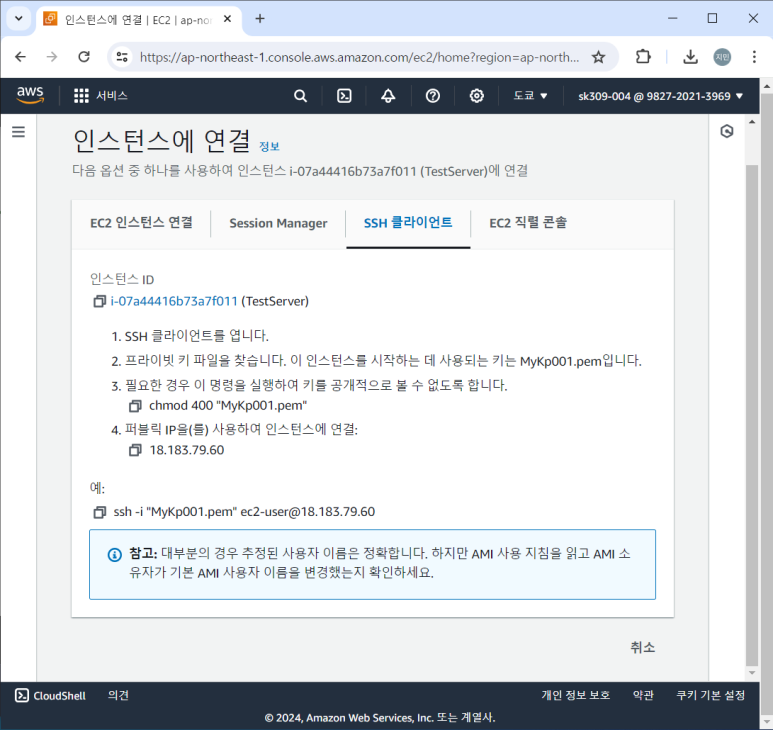The image size is (773, 730).
Task: Switch to the EC2 인스턴스 연결 tab
Action: (141, 223)
